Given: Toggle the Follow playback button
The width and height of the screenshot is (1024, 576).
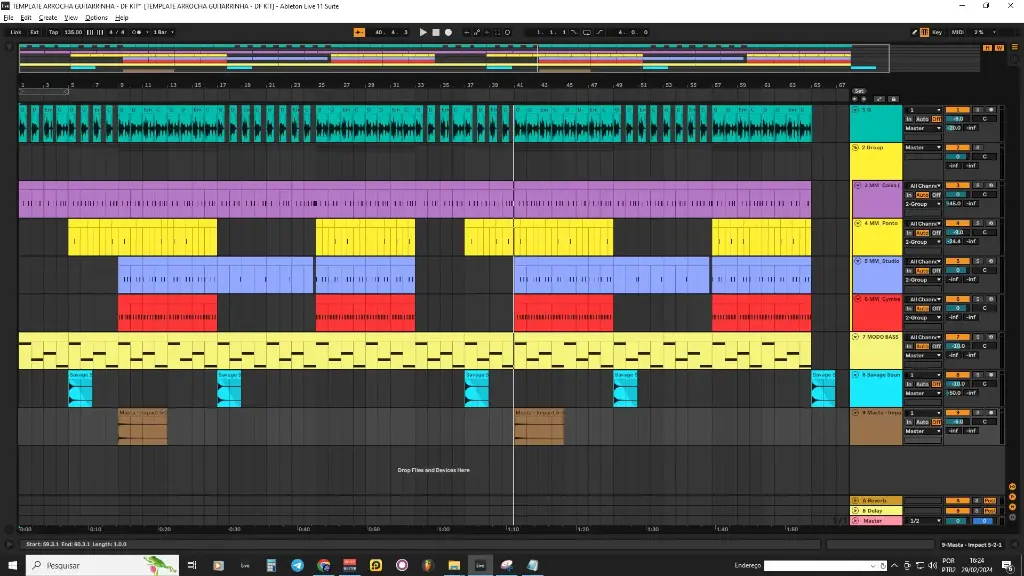Looking at the screenshot, I should 359,32.
